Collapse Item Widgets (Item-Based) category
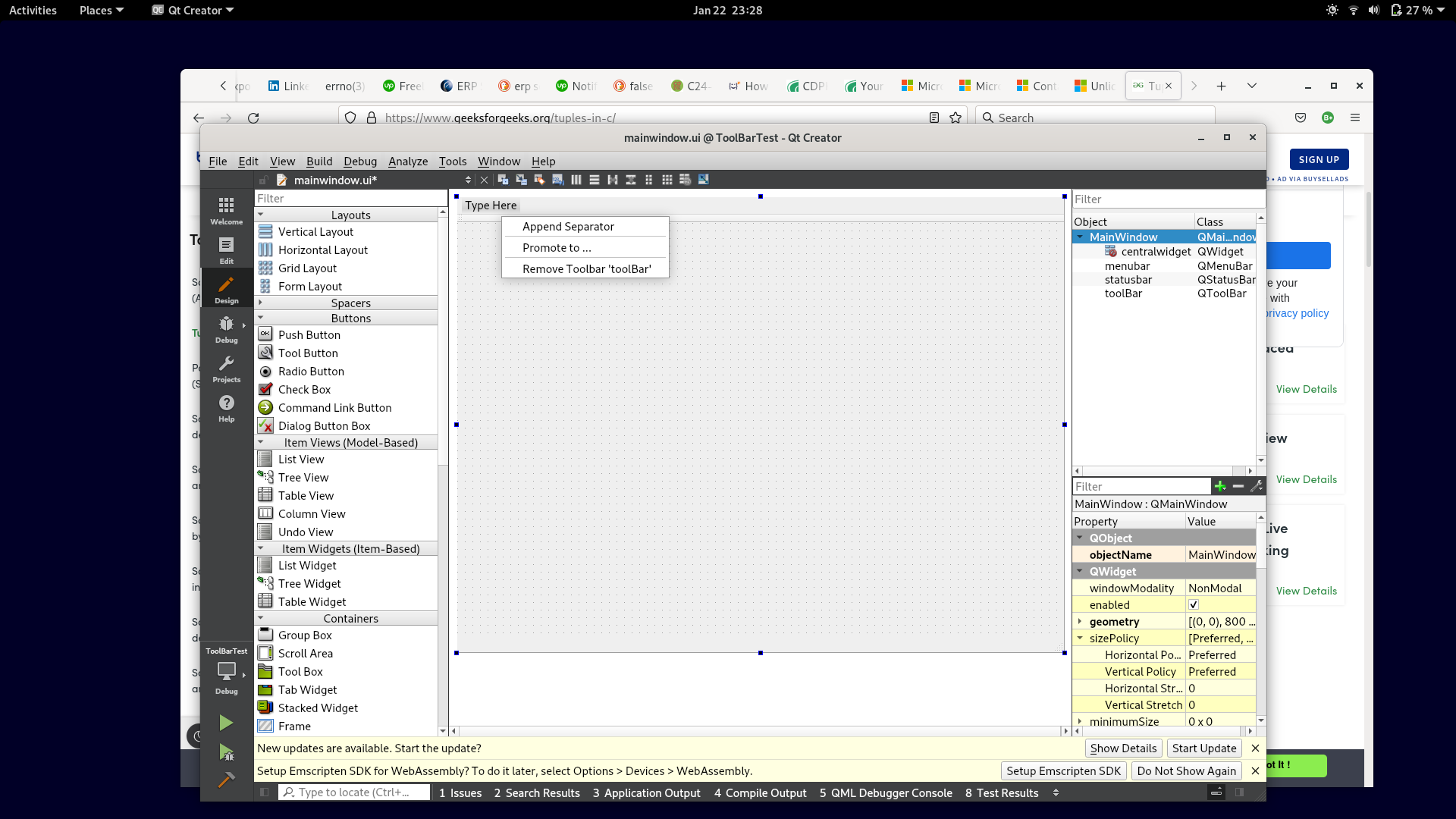This screenshot has height=819, width=1456. point(261,548)
